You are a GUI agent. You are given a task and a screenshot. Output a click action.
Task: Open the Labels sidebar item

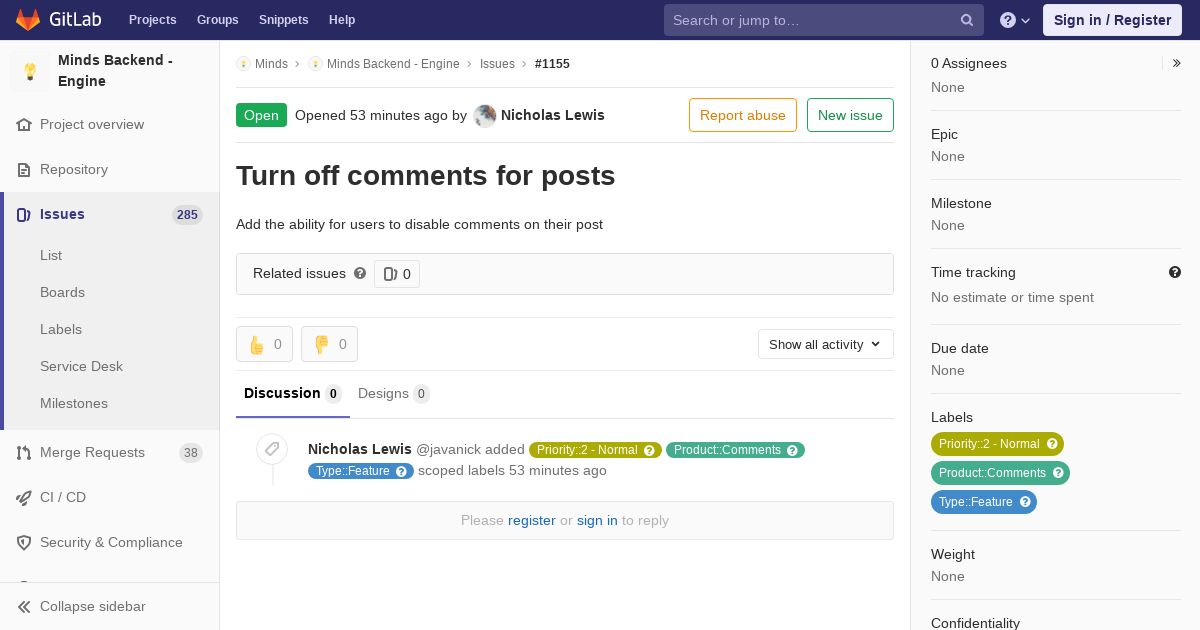(x=61, y=329)
